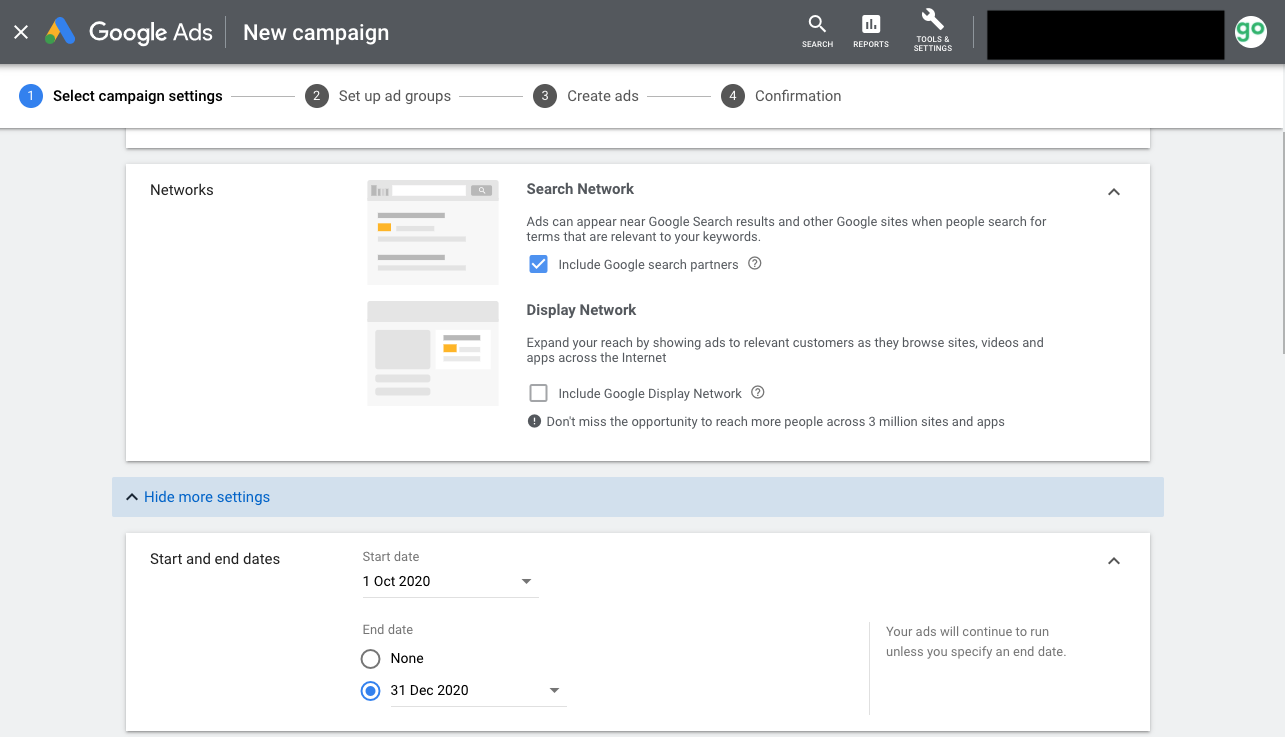Close the new campaign editor
1285x737 pixels.
(21, 32)
